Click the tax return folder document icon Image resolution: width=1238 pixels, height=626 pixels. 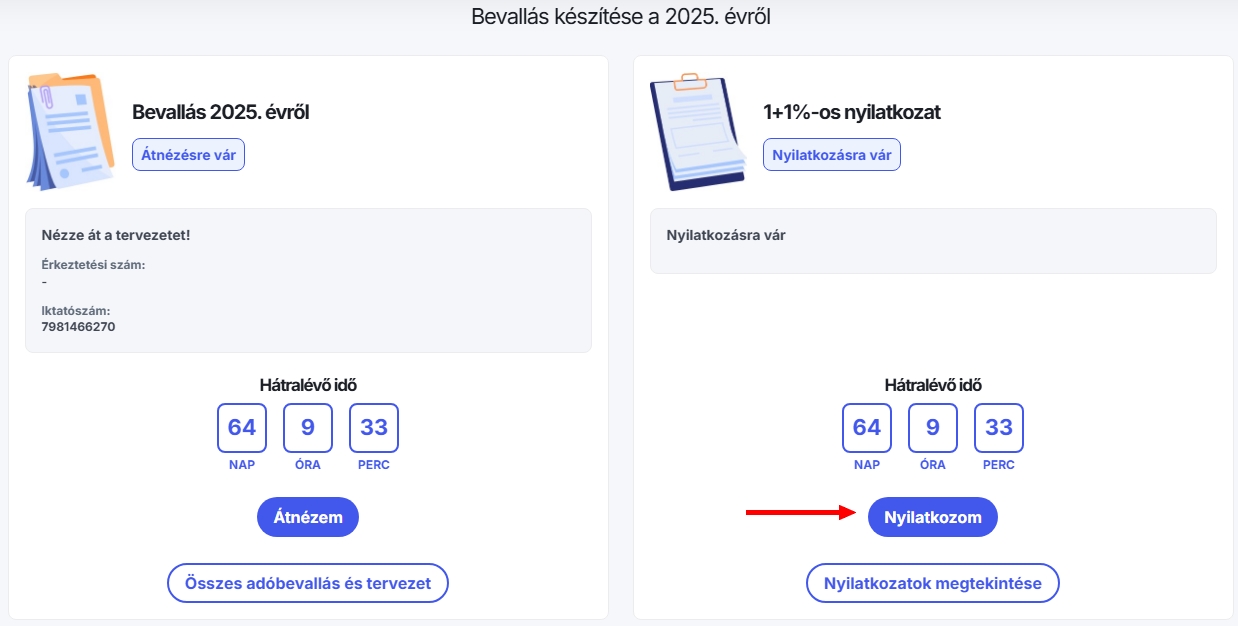(70, 130)
